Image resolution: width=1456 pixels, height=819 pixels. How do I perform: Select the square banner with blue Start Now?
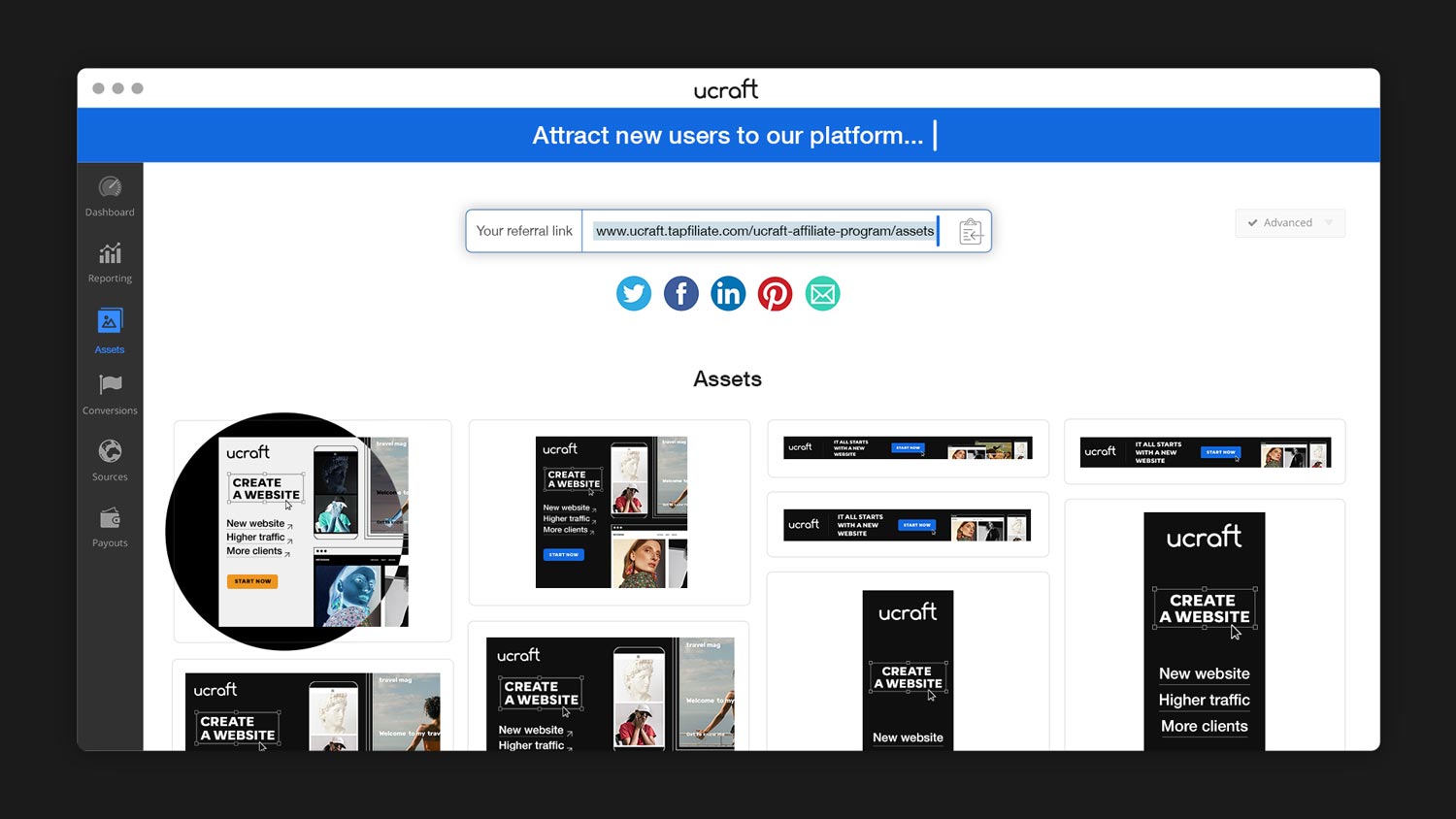point(610,512)
